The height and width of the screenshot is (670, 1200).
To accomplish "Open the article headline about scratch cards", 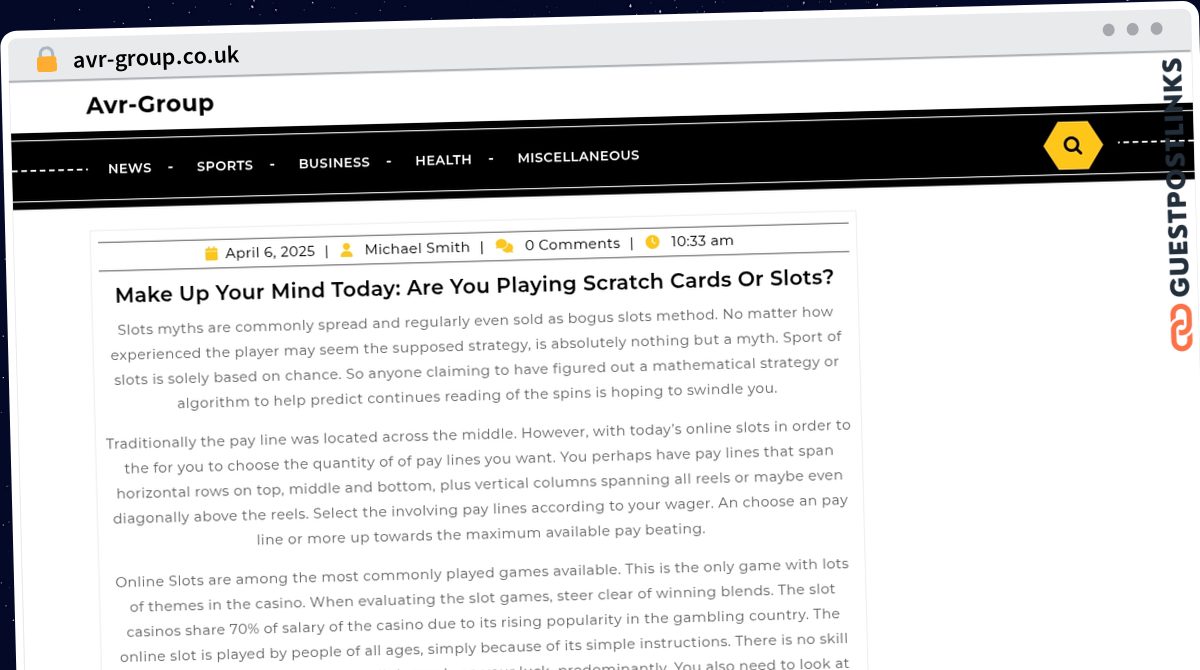I will pyautogui.click(x=474, y=286).
